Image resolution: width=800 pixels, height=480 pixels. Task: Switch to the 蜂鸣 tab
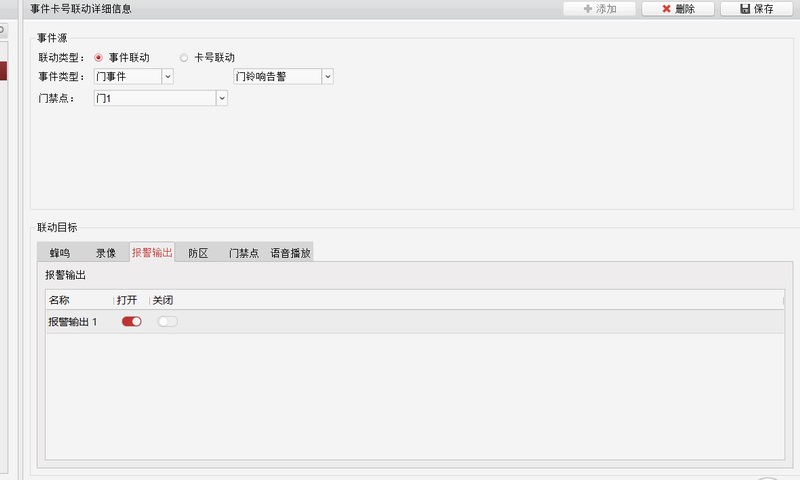[60, 253]
